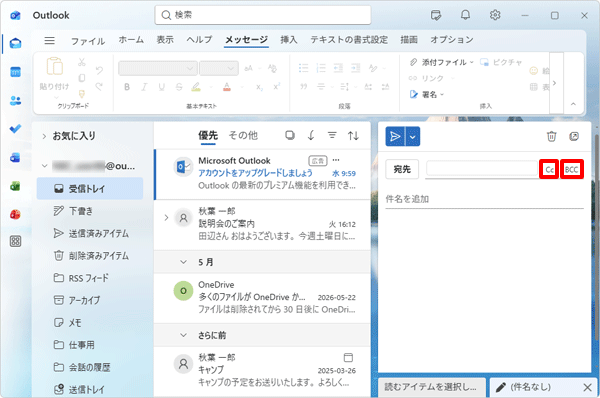The width and height of the screenshot is (600, 398).
Task: Click the Bold formatting icon
Action: (x=127, y=87)
